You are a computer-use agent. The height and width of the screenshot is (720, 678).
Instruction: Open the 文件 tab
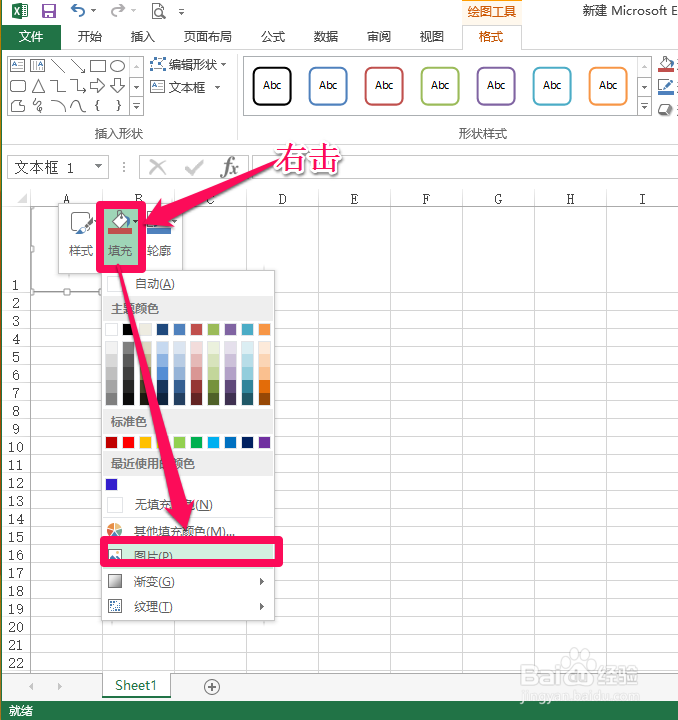pos(31,37)
